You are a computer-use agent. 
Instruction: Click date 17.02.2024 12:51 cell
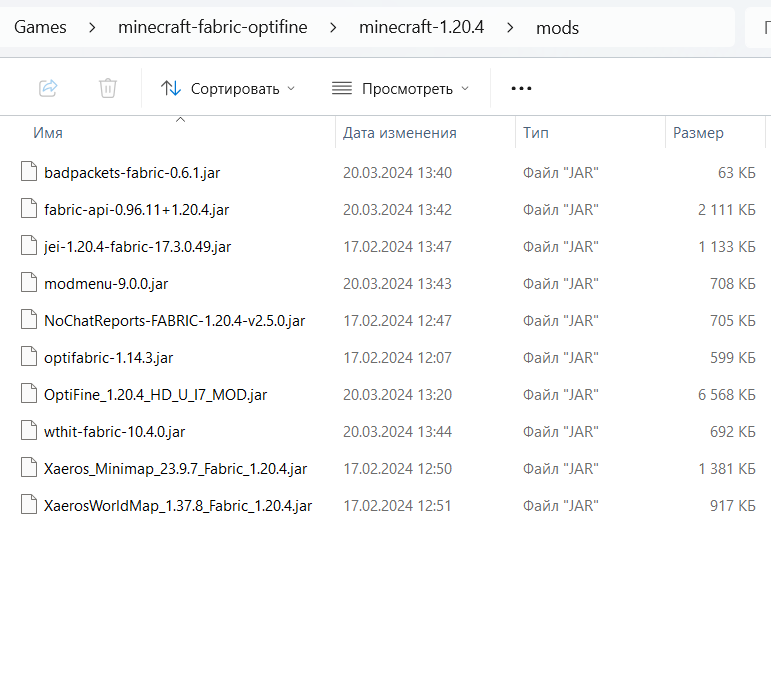pos(397,506)
